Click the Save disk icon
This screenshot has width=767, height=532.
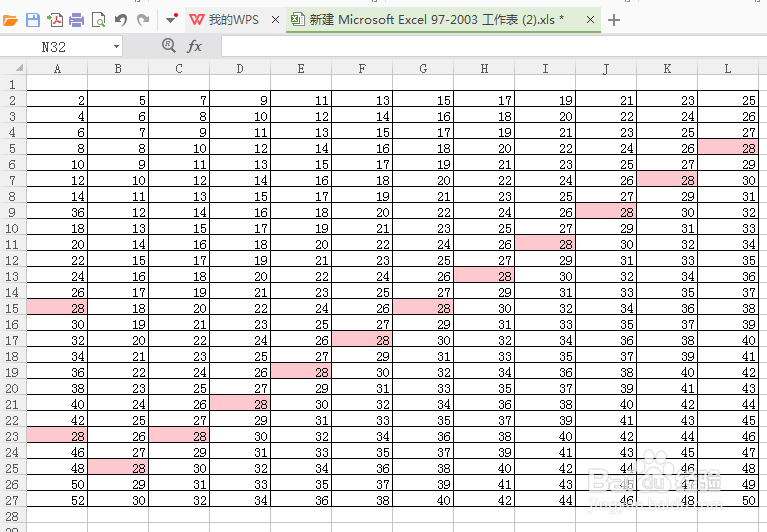click(x=33, y=20)
